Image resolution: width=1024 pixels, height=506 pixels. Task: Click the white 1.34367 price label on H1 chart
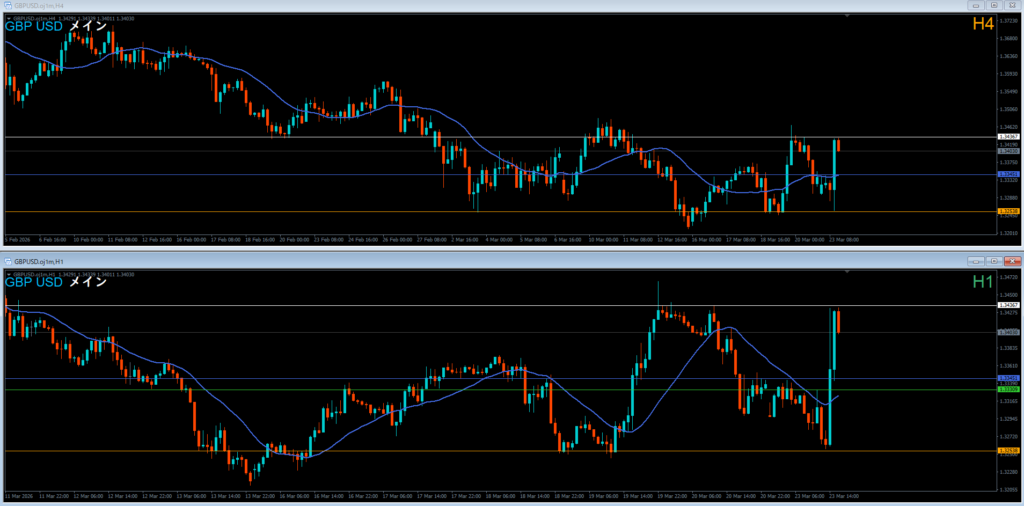[1008, 305]
